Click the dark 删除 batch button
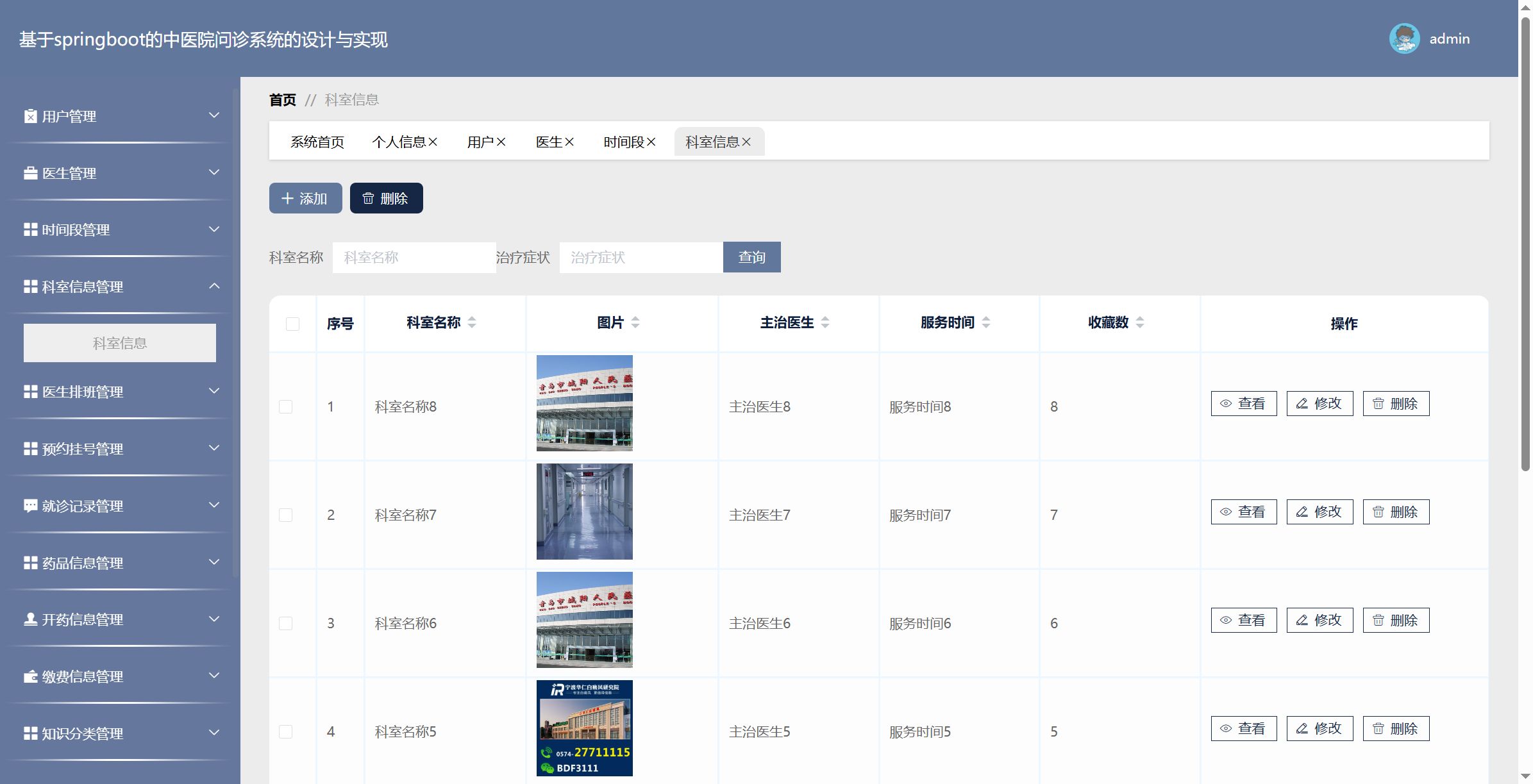The width and height of the screenshot is (1533, 784). click(x=386, y=198)
